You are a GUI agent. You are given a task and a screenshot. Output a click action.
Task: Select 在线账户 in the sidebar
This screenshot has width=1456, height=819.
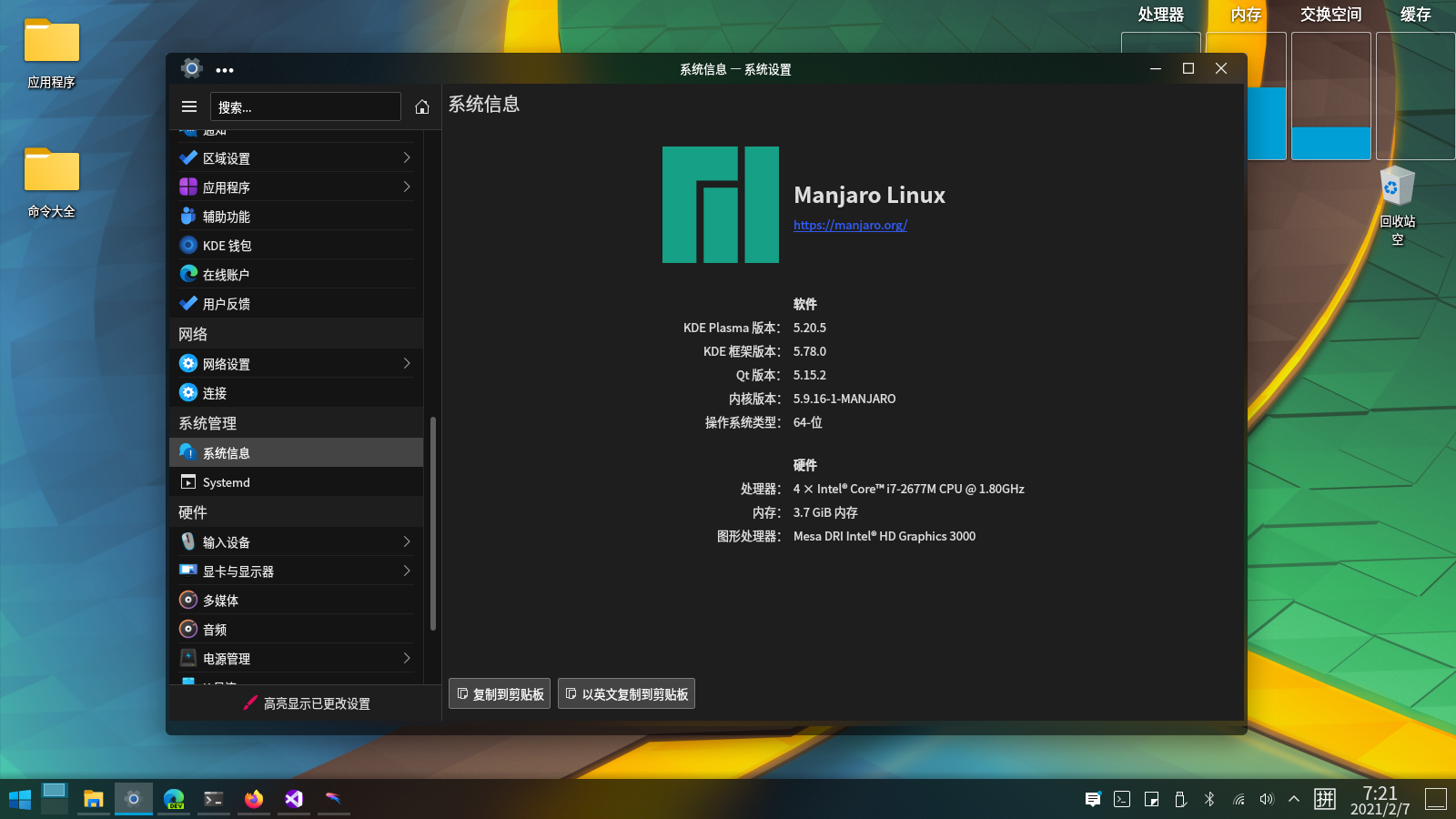[x=226, y=275]
